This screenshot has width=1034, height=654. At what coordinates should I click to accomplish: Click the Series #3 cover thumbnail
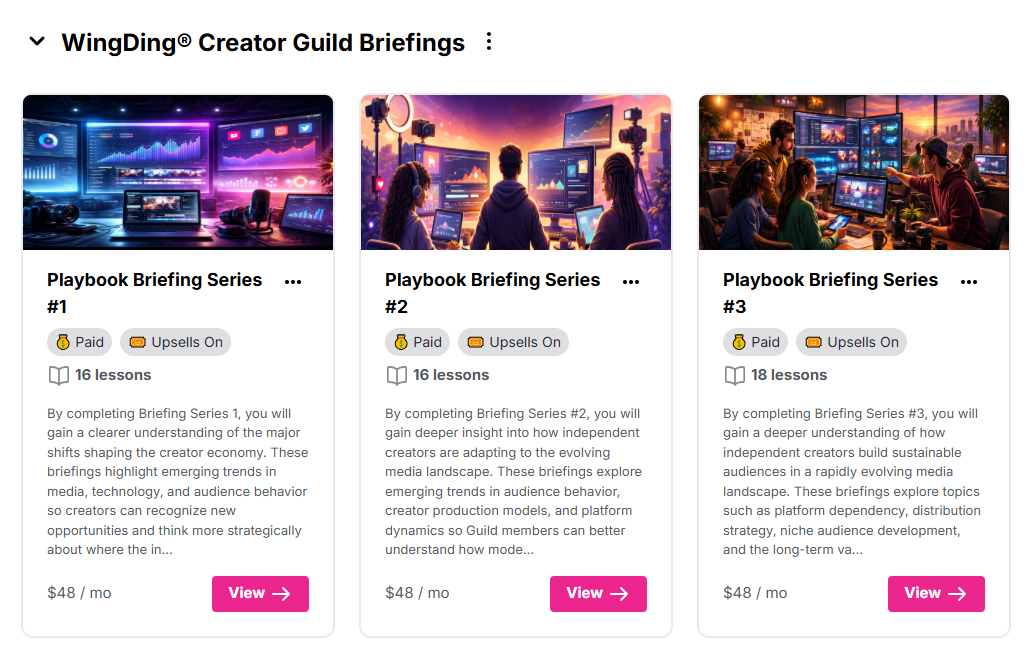click(854, 172)
